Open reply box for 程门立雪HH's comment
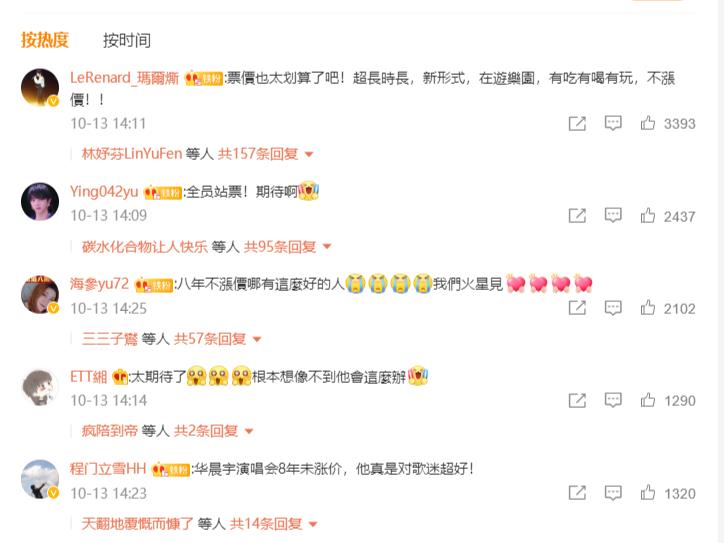This screenshot has width=724, height=543. pyautogui.click(x=613, y=493)
